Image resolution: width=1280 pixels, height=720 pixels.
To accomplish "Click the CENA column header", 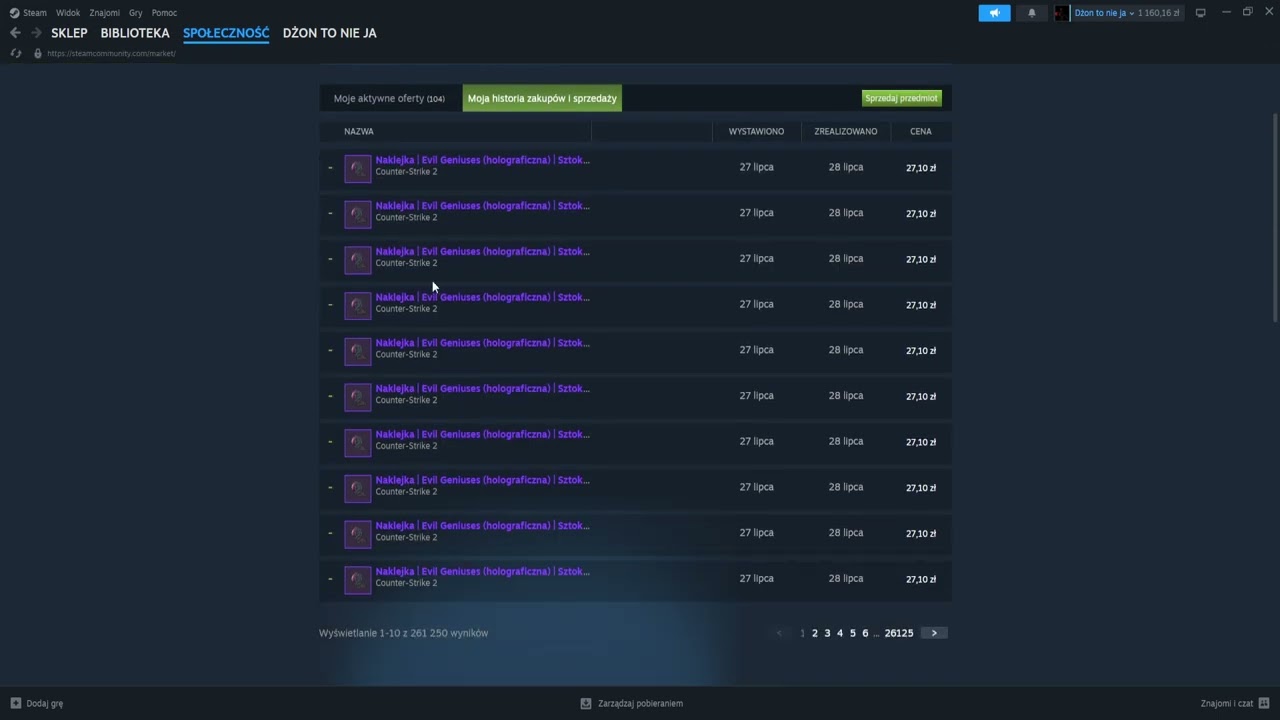I will tap(921, 131).
